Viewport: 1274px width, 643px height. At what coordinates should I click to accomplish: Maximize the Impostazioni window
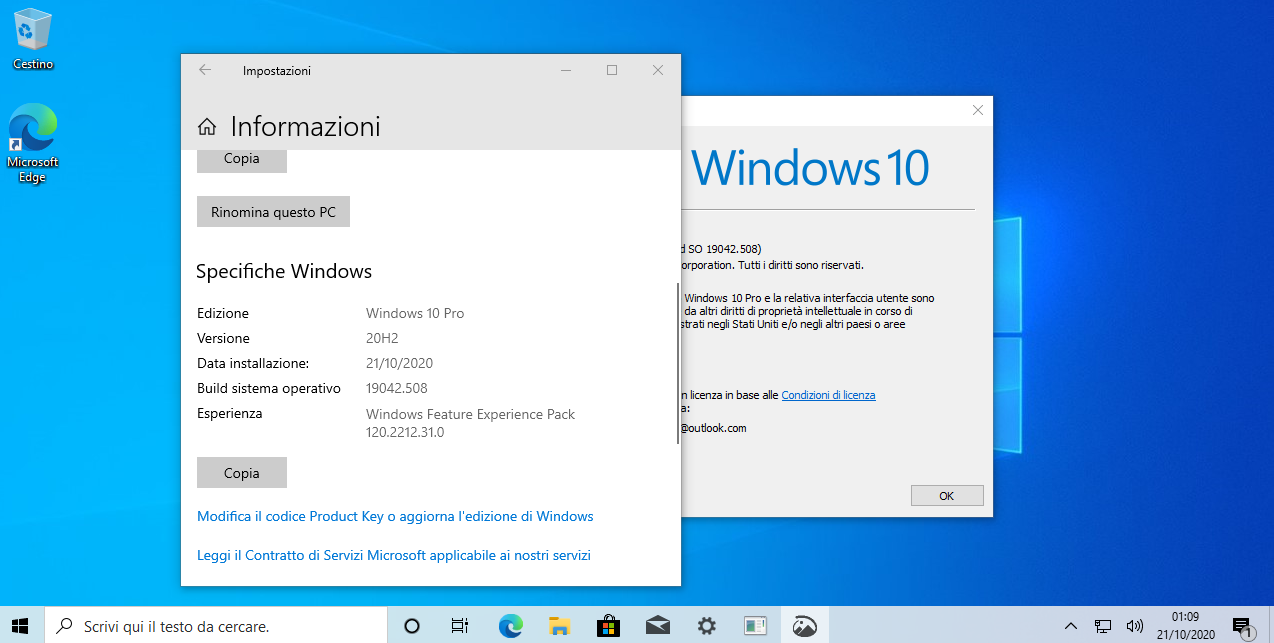(612, 70)
